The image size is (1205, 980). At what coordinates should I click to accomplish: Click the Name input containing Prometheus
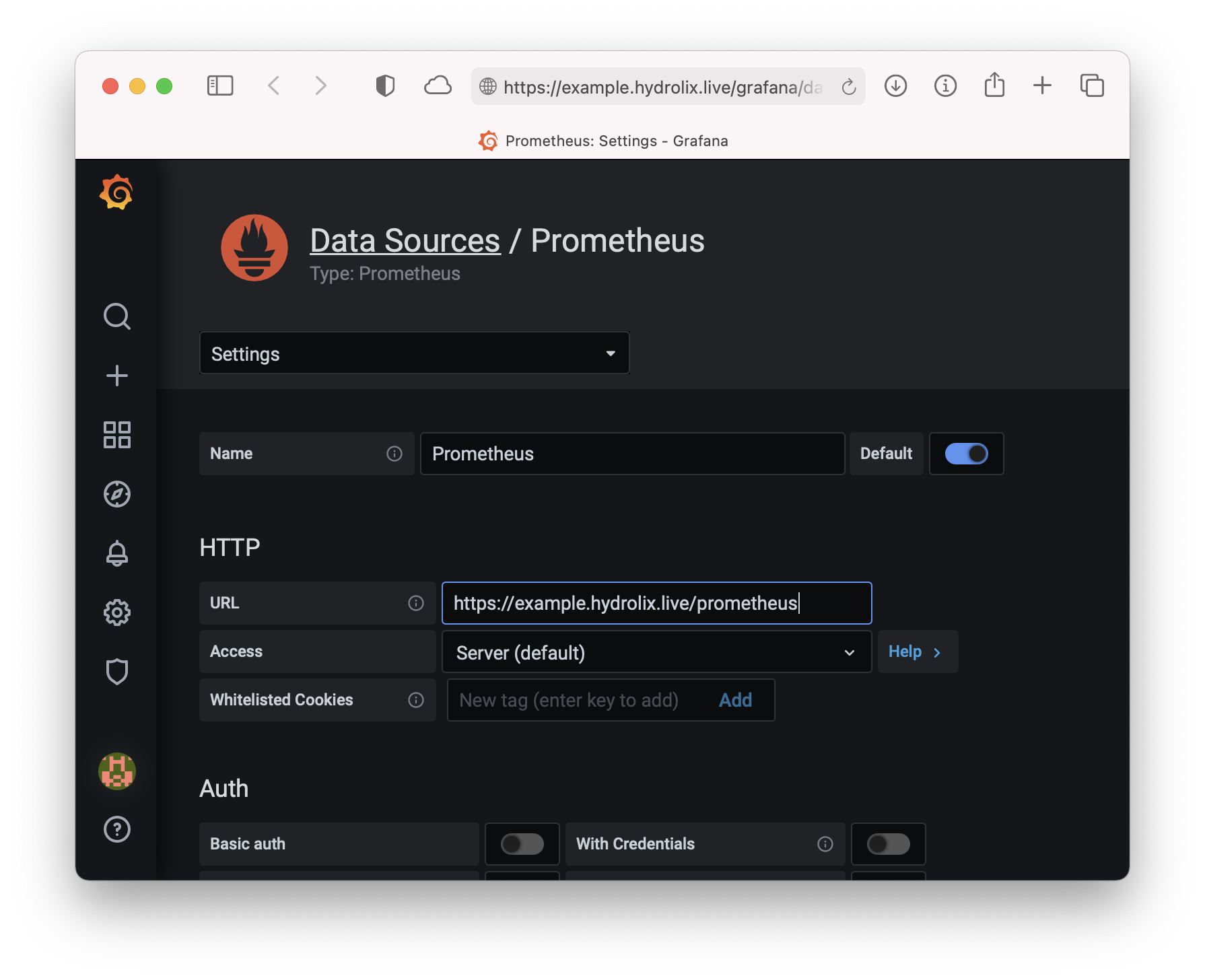point(633,454)
